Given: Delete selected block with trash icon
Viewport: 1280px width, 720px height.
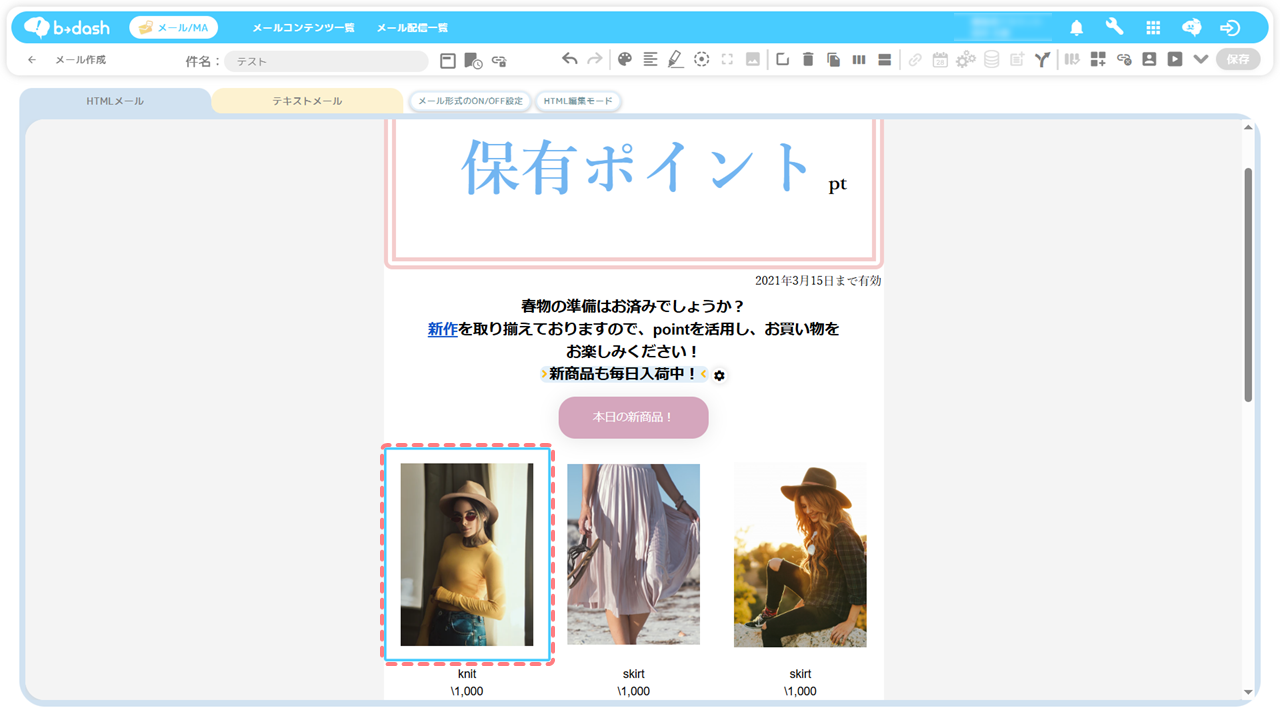Looking at the screenshot, I should [808, 59].
